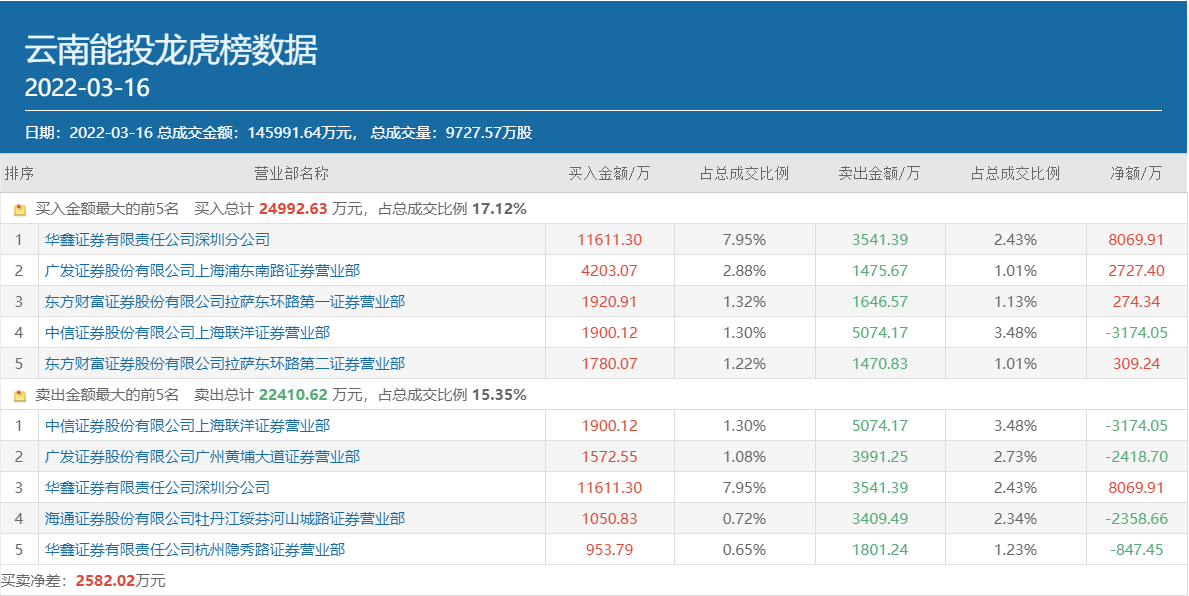Click the net amount -2358.66
The width and height of the screenshot is (1189, 596).
[x=1136, y=519]
